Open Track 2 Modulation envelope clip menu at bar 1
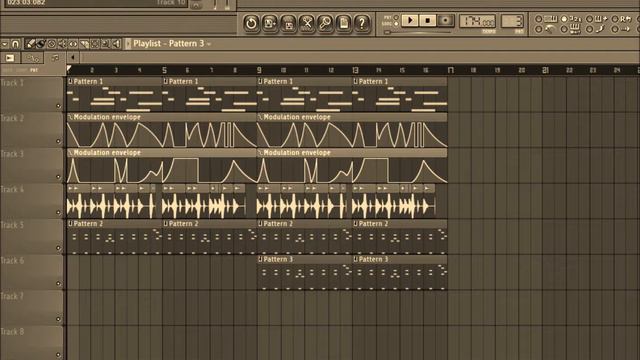Viewport: 640px width, 360px height. [70, 117]
